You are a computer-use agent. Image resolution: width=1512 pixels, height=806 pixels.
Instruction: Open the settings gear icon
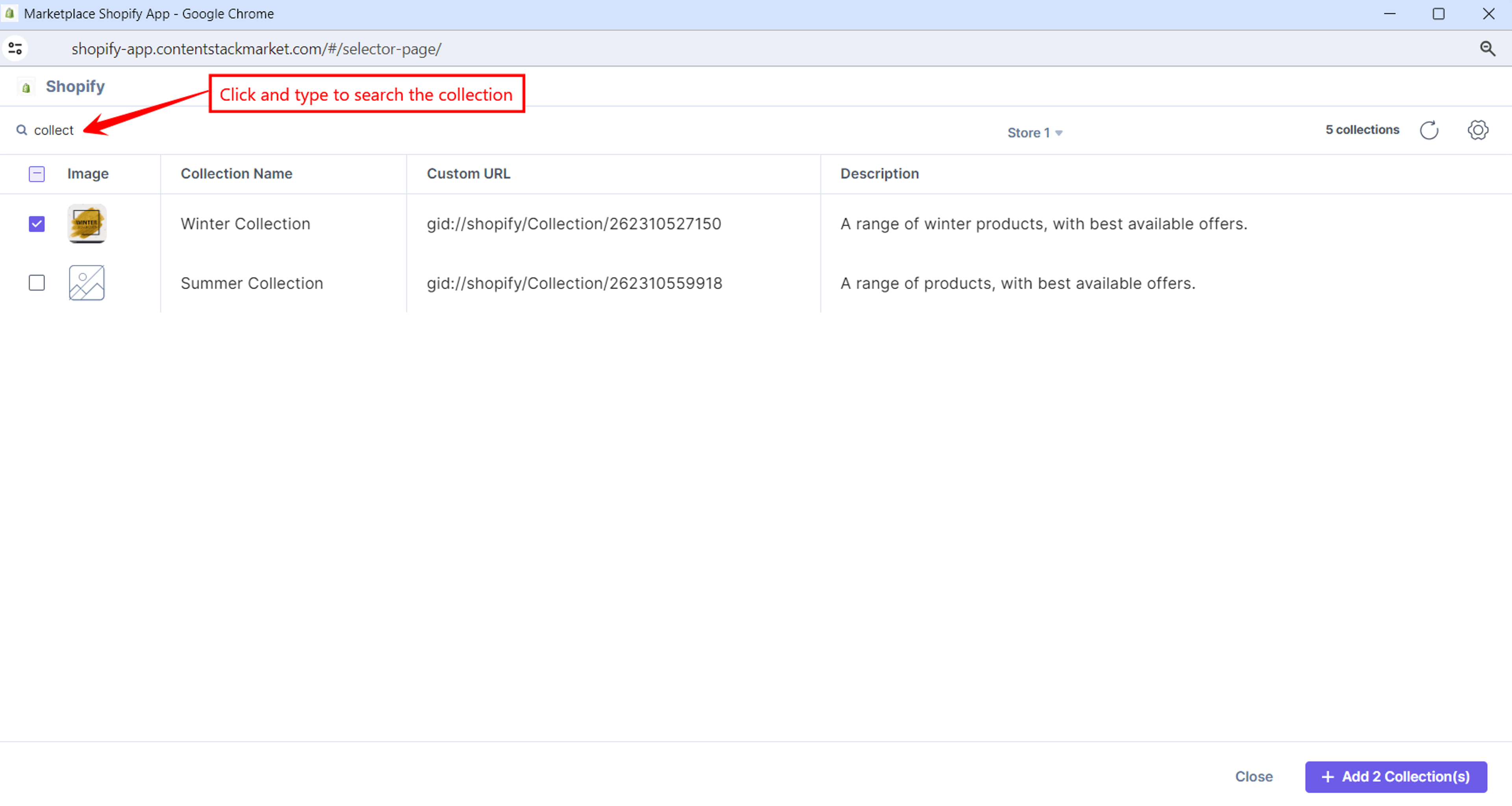[1477, 130]
